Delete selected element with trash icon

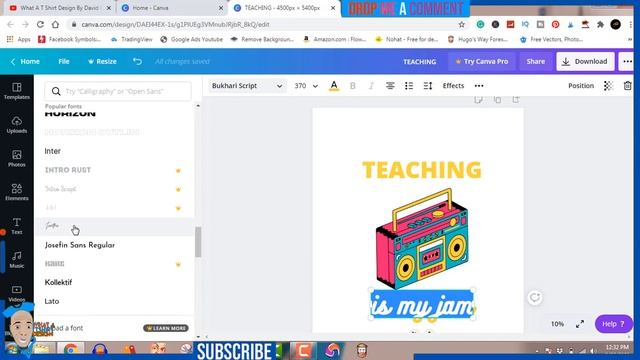[627, 86]
